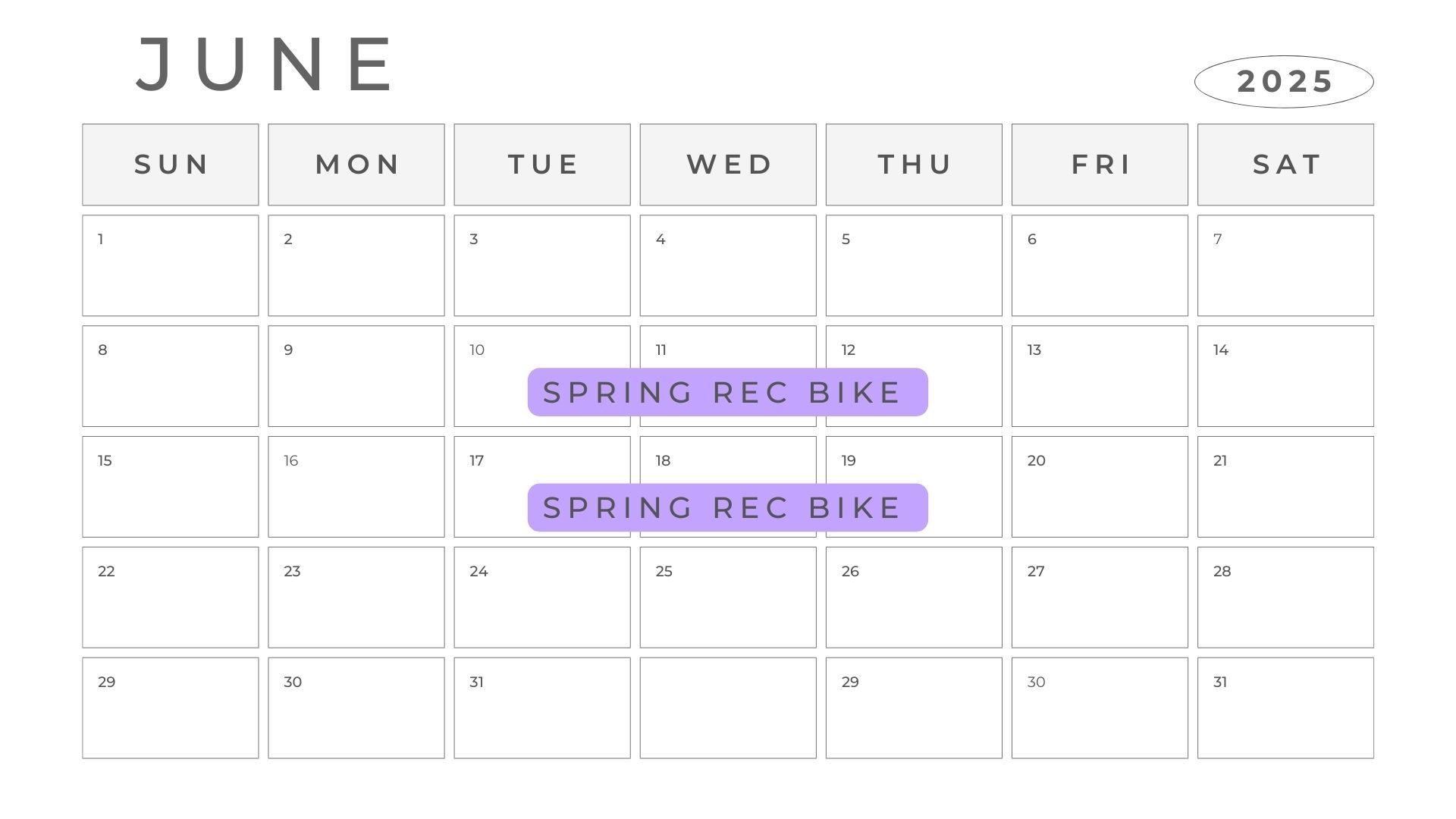Screen dimensions: 1456x819
Task: Click the June 13 day cell
Action: 1100,376
